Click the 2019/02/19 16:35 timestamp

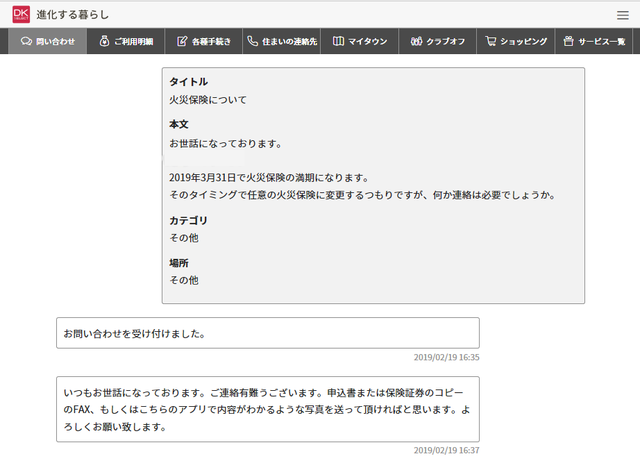(447, 357)
